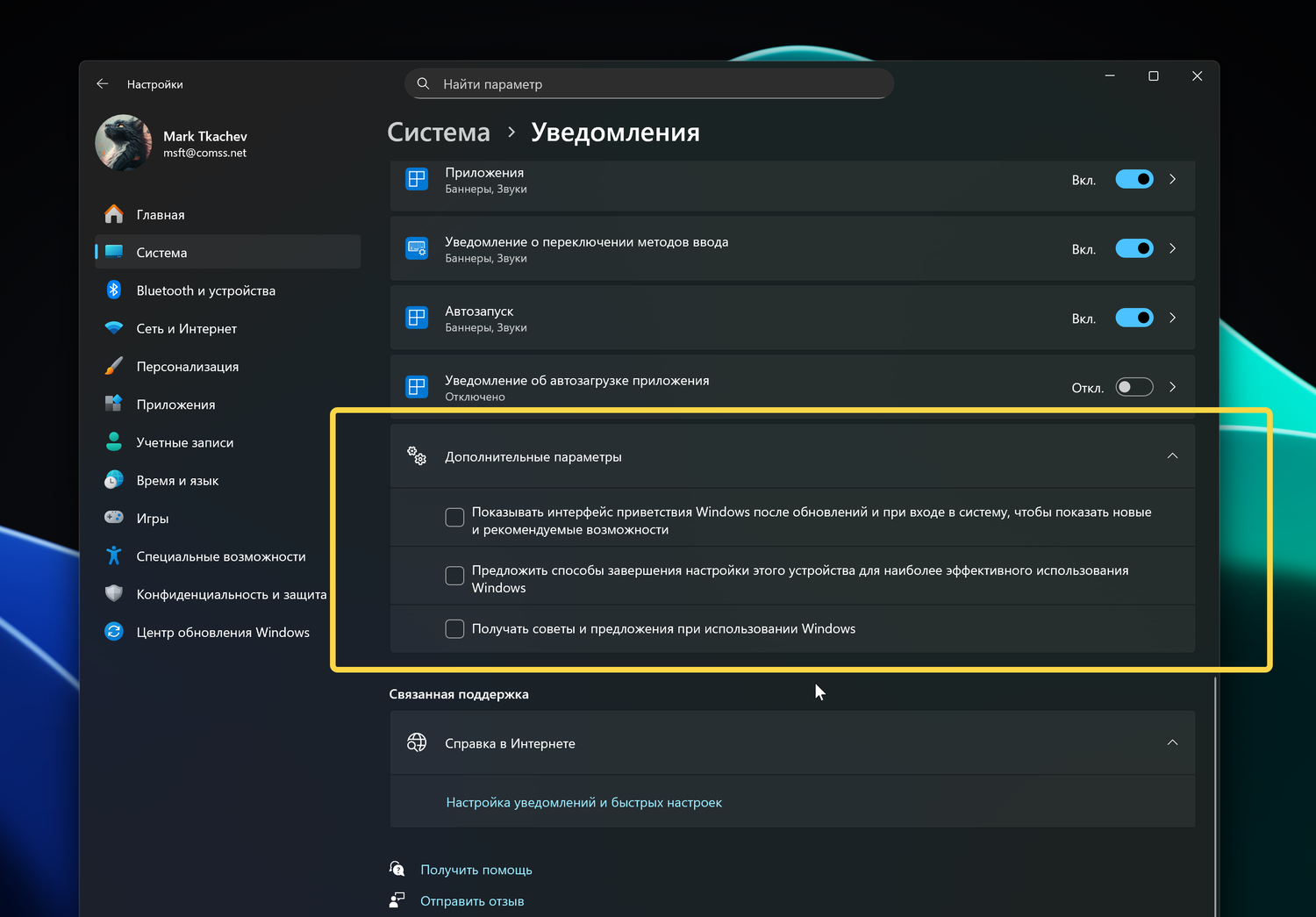Check Получать советы и предложения checkbox
This screenshot has height=917, width=1316.
coord(454,629)
